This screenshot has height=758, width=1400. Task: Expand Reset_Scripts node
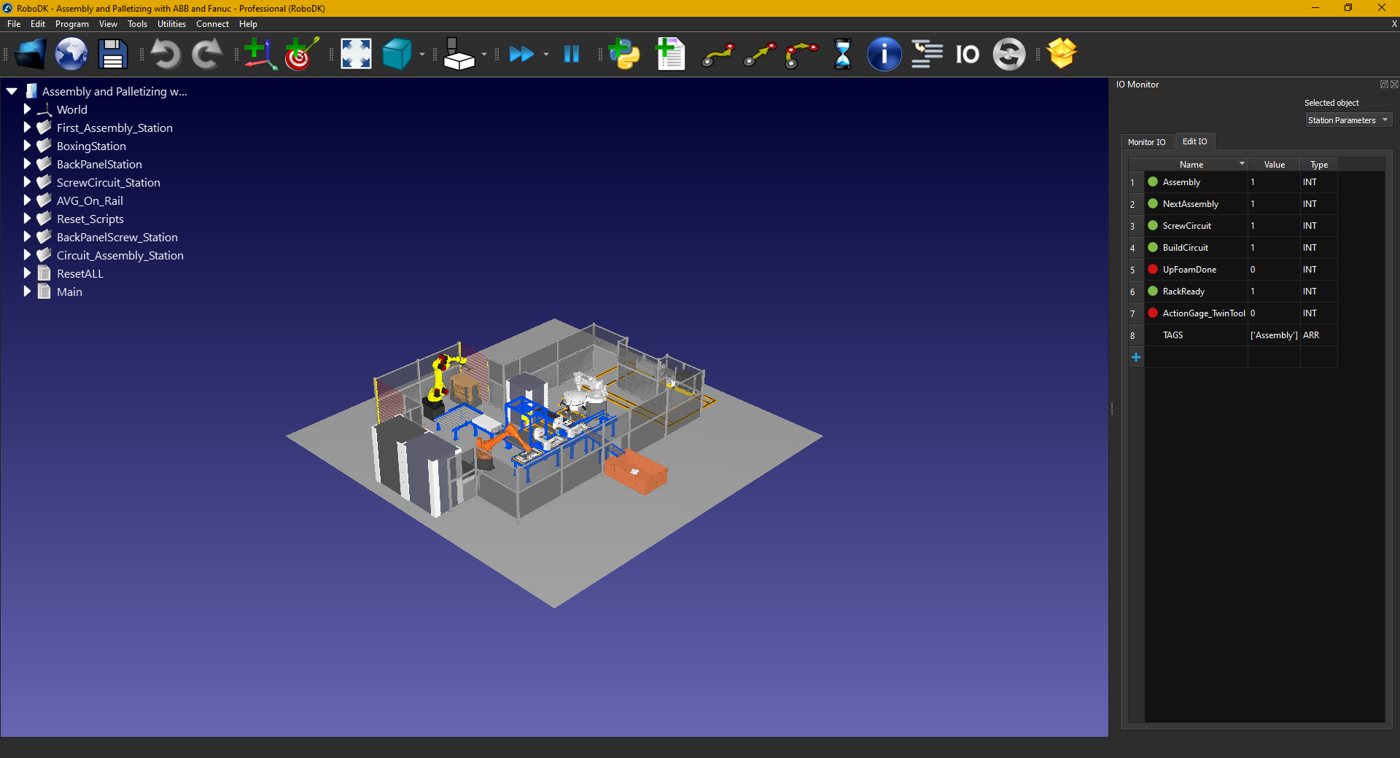[x=27, y=218]
